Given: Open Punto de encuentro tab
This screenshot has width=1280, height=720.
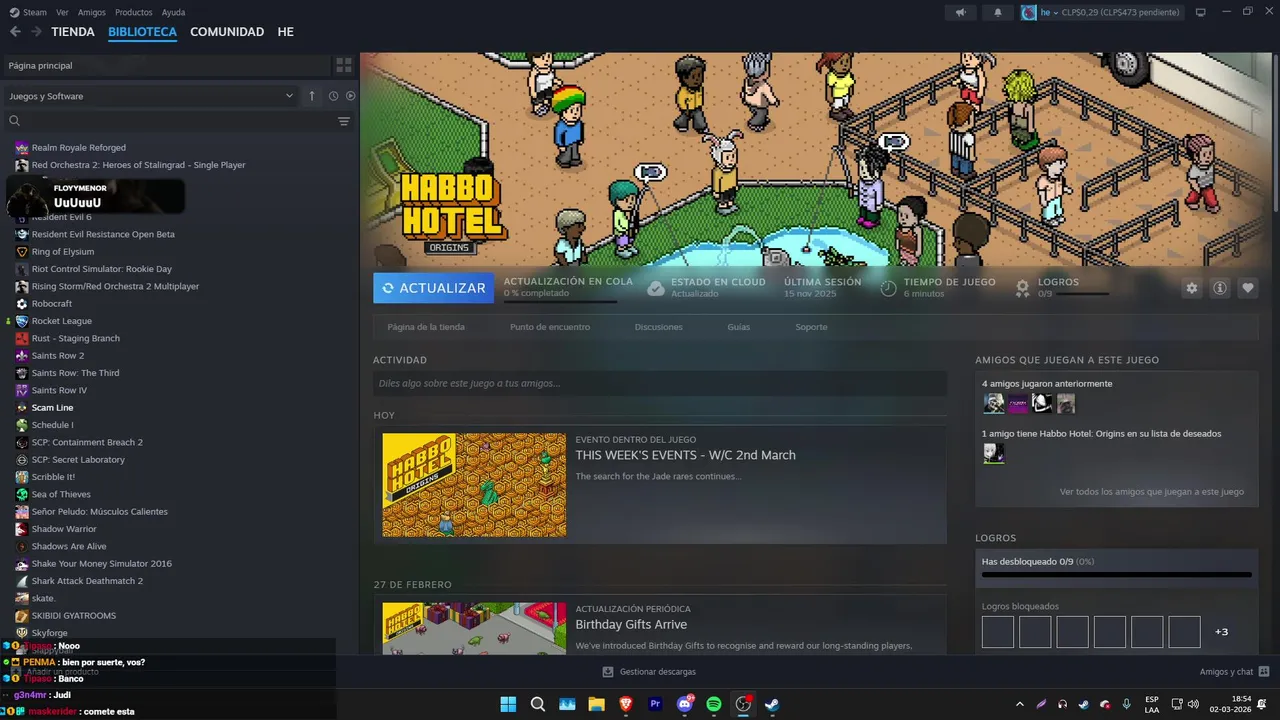Looking at the screenshot, I should point(550,327).
